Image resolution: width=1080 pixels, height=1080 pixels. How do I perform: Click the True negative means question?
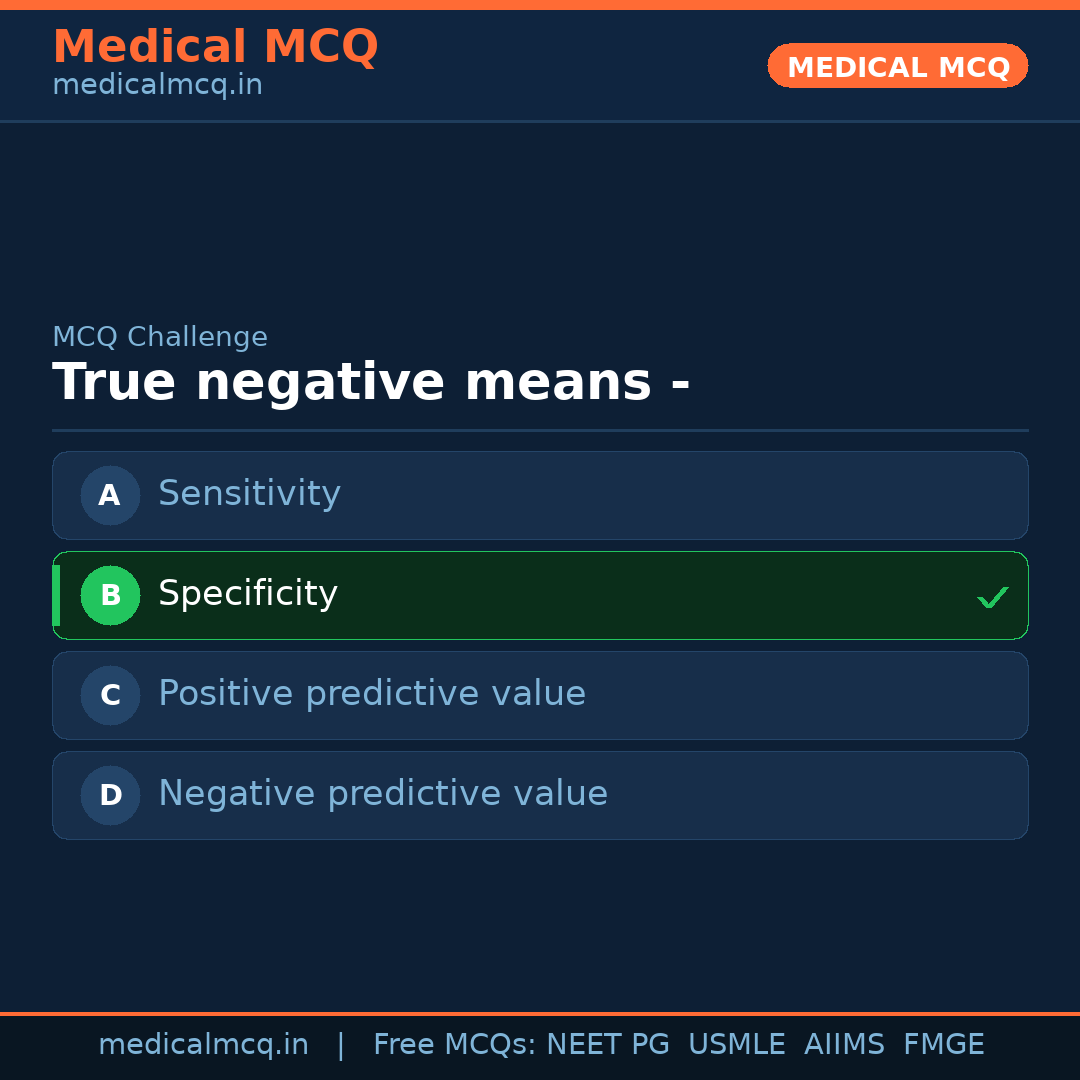click(x=371, y=383)
